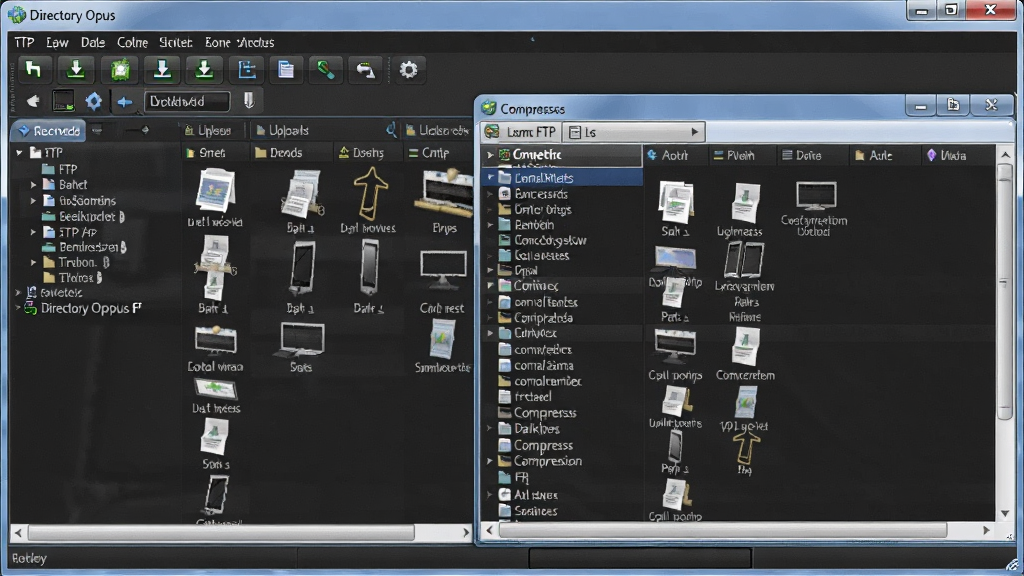The image size is (1024, 576).
Task: Click the blue gear icon in navigation bar
Action: coord(94,101)
